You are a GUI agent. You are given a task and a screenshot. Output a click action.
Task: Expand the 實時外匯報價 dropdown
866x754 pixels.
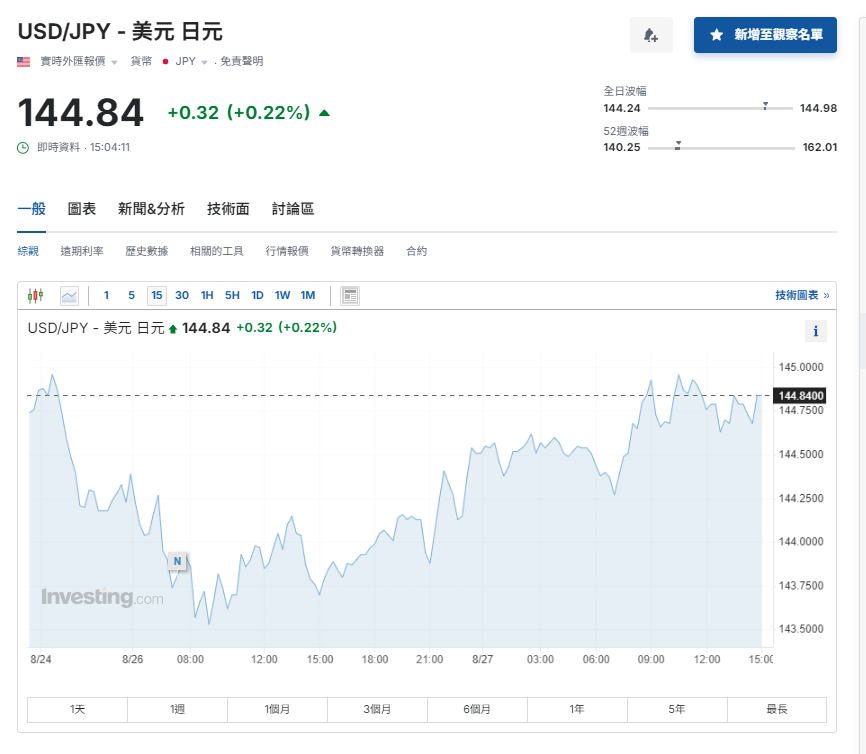pyautogui.click(x=114, y=62)
